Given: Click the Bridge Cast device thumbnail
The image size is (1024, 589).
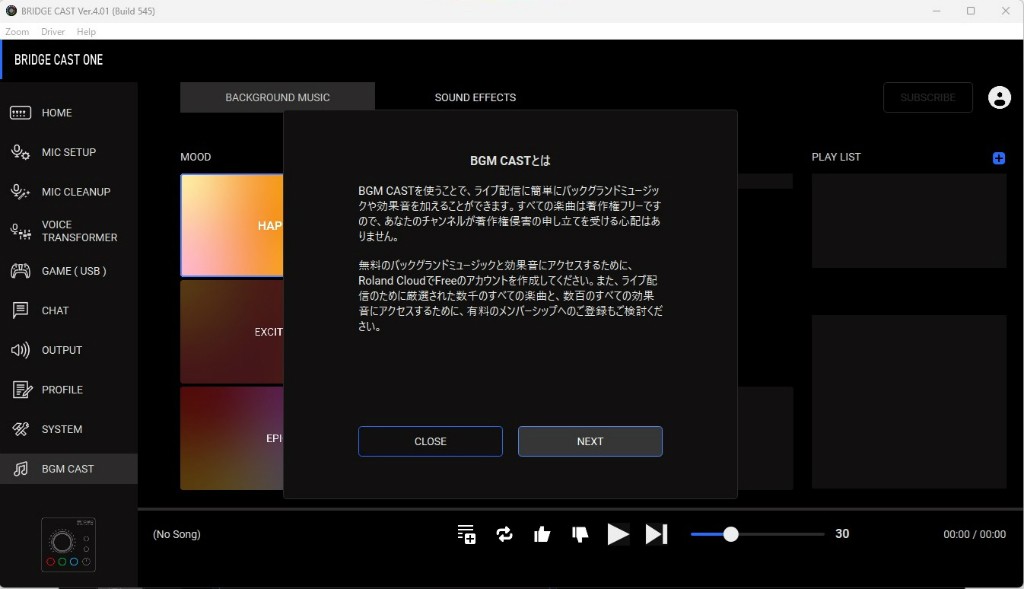Looking at the screenshot, I should 69,545.
